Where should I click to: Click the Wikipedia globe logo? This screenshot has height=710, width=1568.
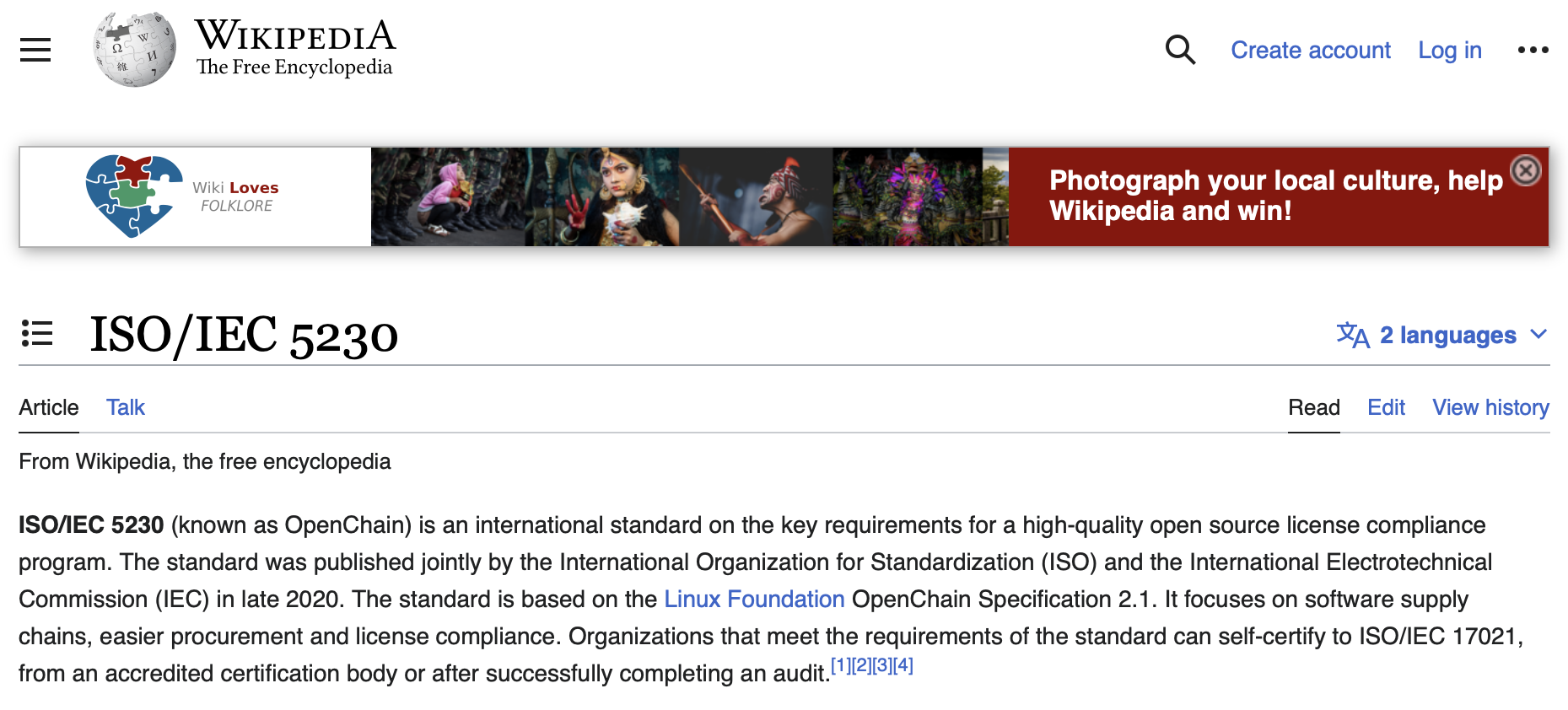pos(135,49)
